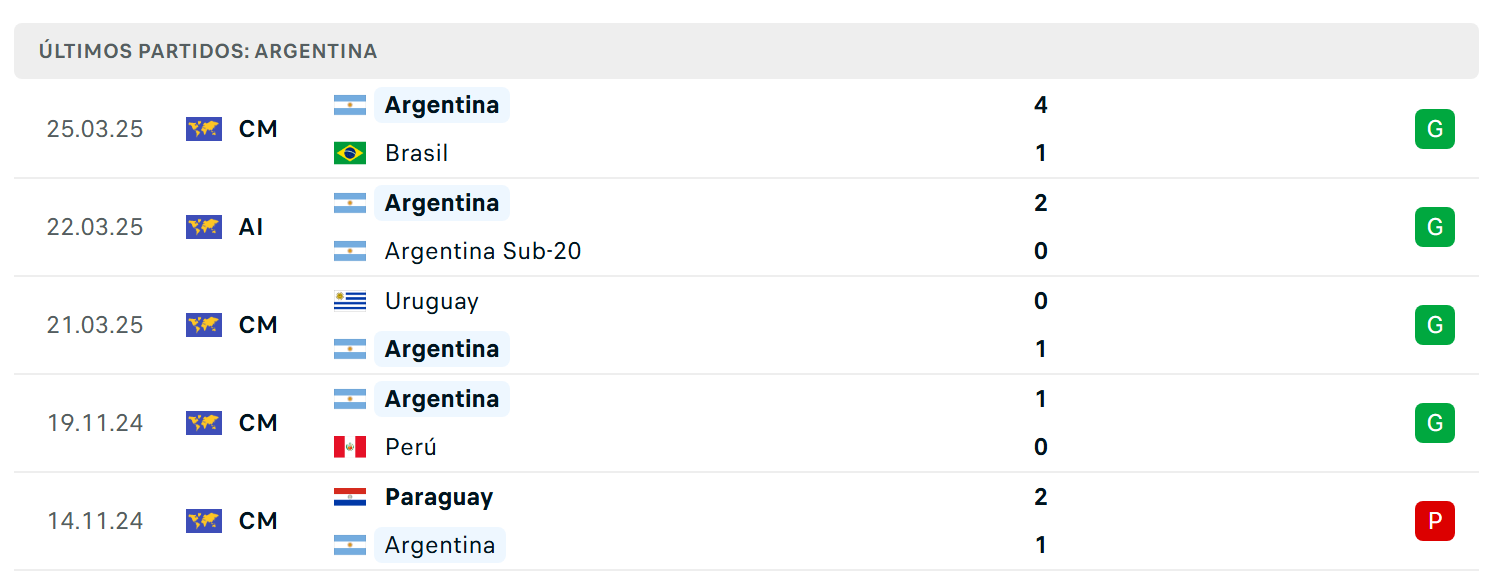Open the Perú team link
The image size is (1493, 587).
point(411,447)
